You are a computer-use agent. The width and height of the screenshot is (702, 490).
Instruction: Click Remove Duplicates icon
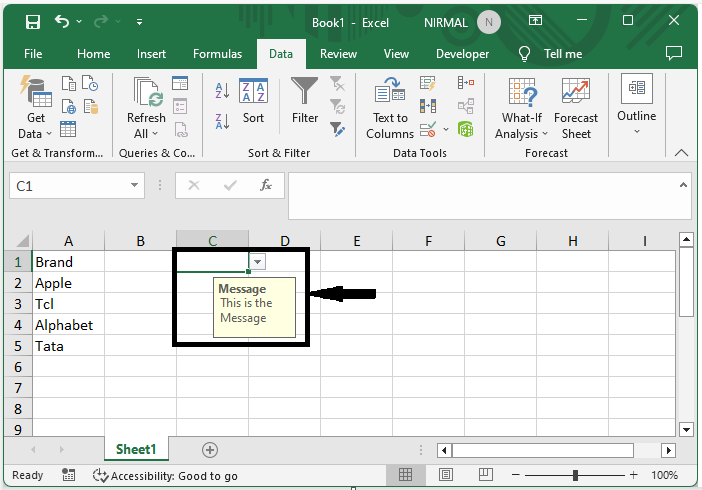(x=428, y=107)
